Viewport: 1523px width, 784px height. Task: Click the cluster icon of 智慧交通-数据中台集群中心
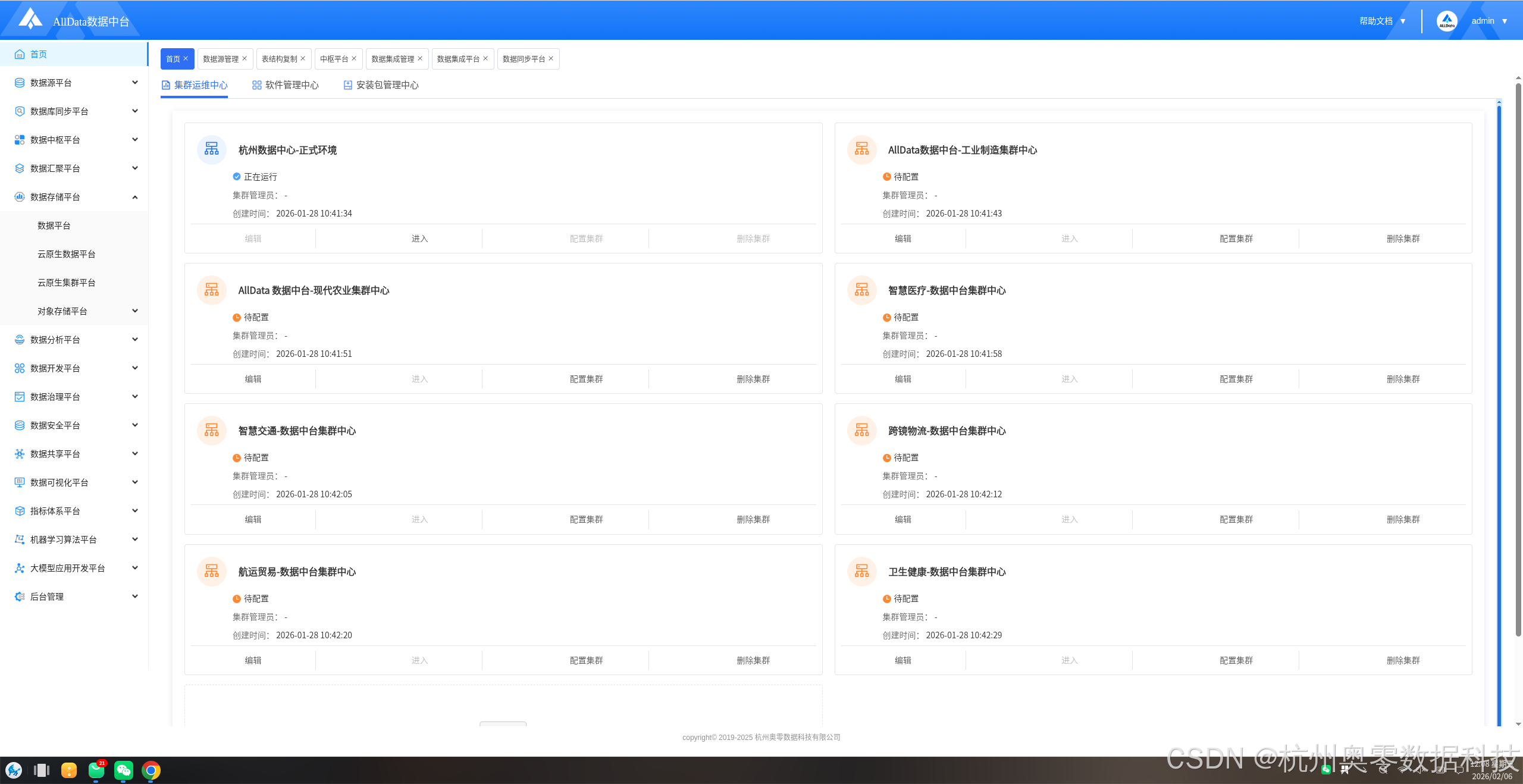tap(212, 430)
